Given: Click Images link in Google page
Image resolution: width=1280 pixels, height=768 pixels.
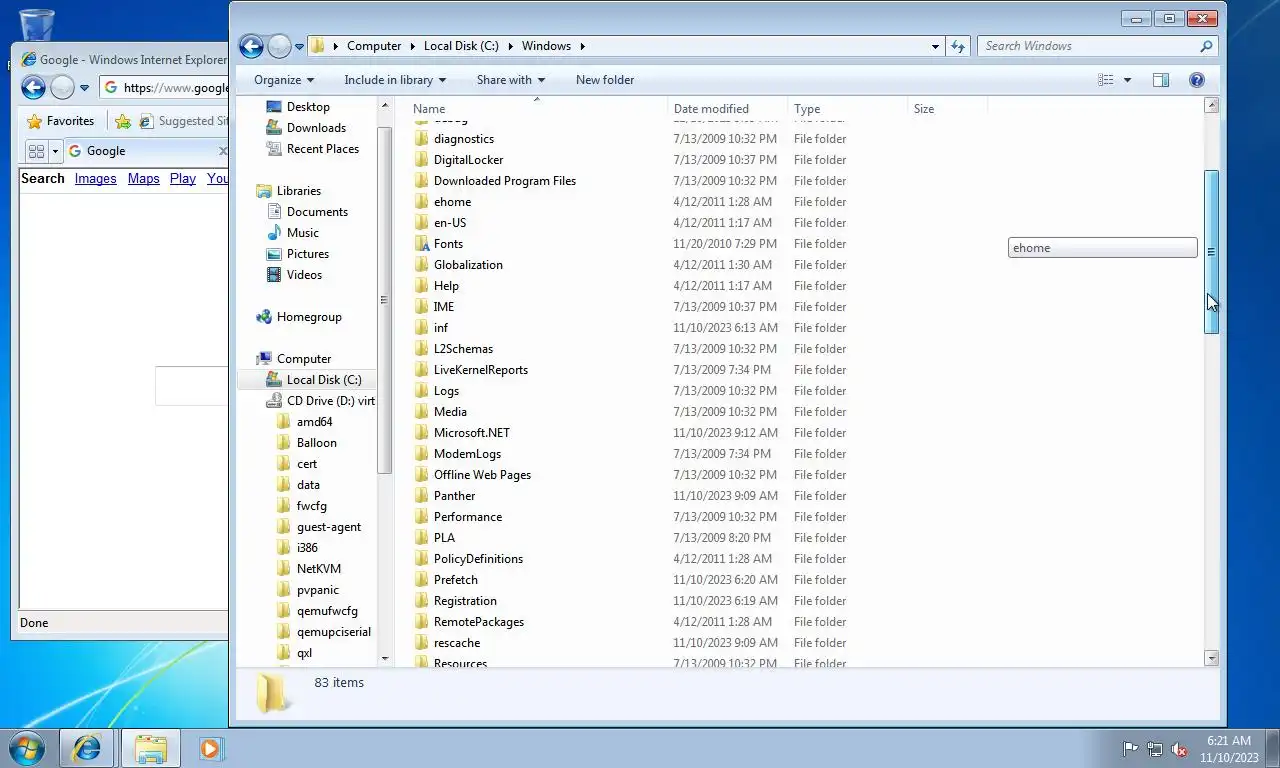Looking at the screenshot, I should 95,178.
